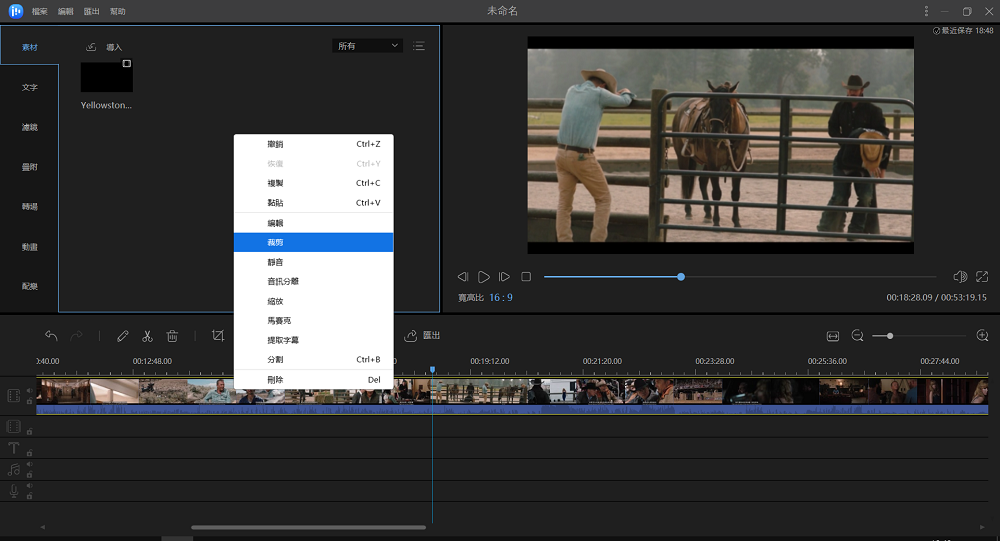Viewport: 1000px width, 541px height.
Task: Open the 16:9 aspect ratio selector
Action: pyautogui.click(x=500, y=298)
